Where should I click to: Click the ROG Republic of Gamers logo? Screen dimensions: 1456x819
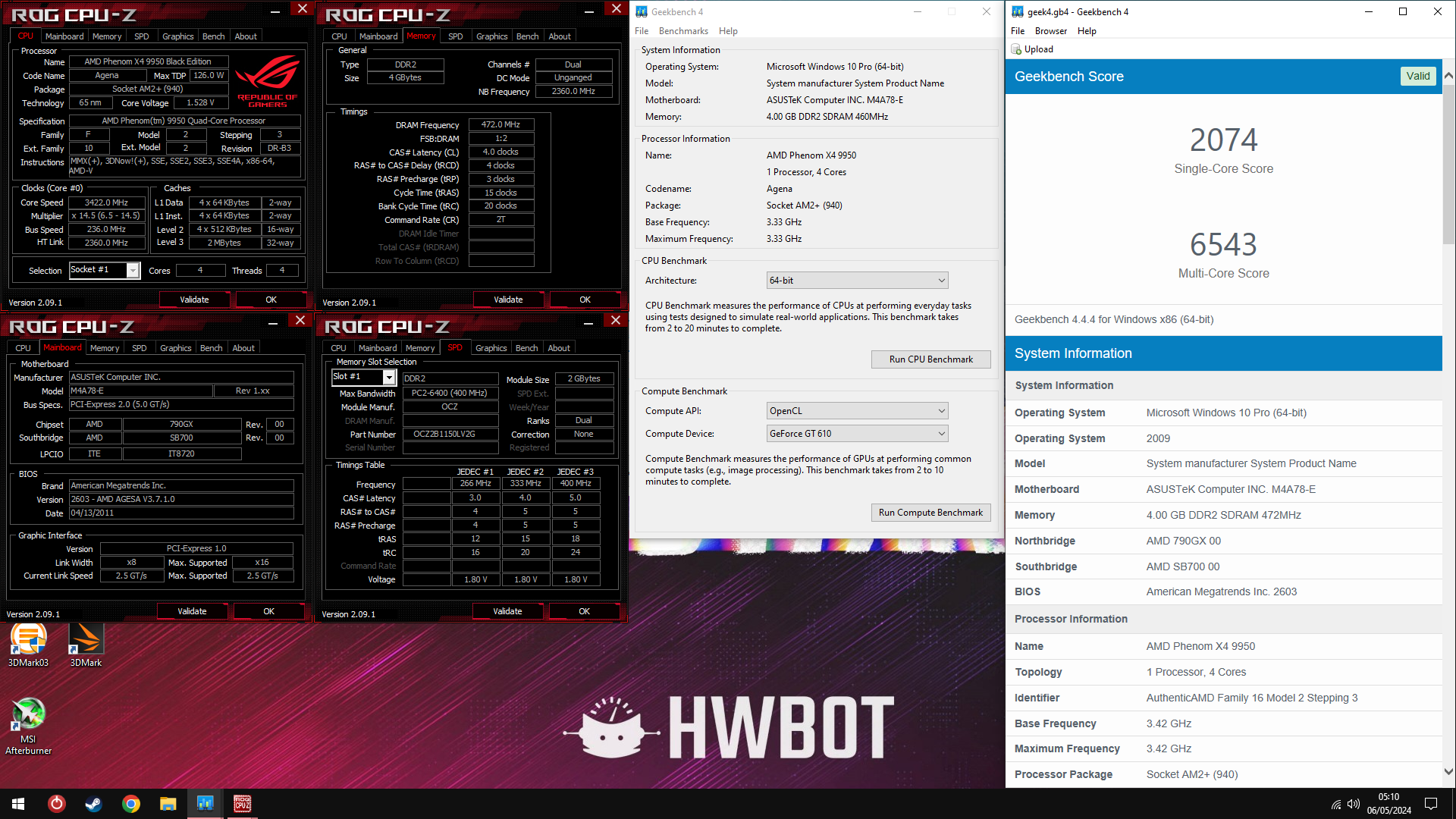(267, 80)
